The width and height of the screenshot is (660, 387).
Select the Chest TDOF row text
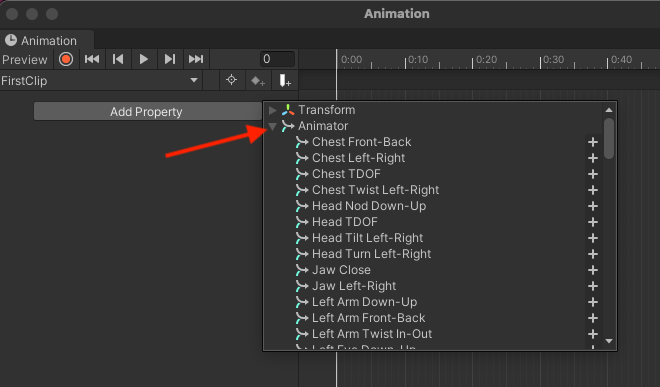[x=346, y=174]
